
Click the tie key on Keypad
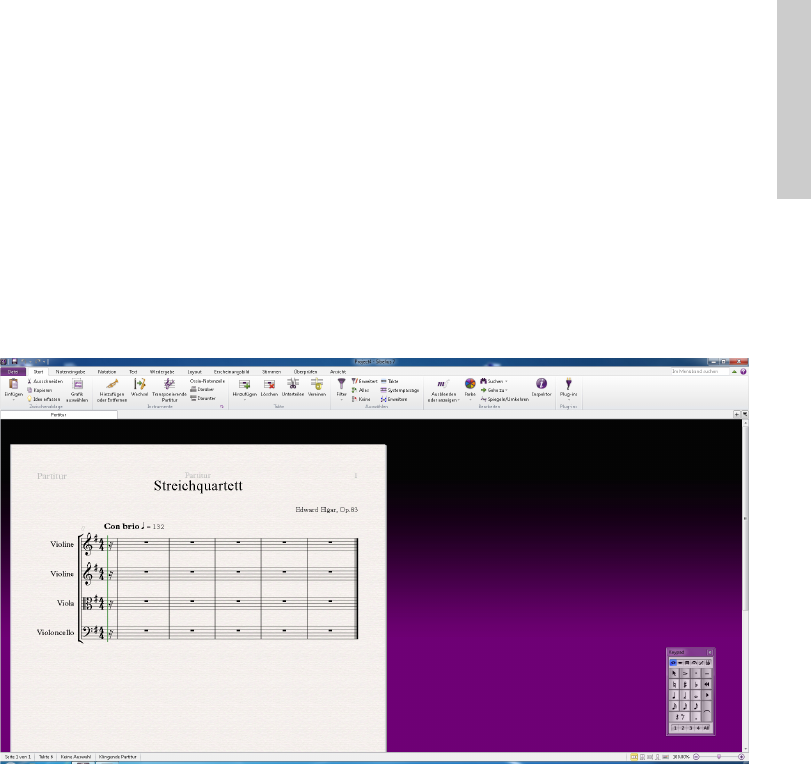[x=707, y=712]
